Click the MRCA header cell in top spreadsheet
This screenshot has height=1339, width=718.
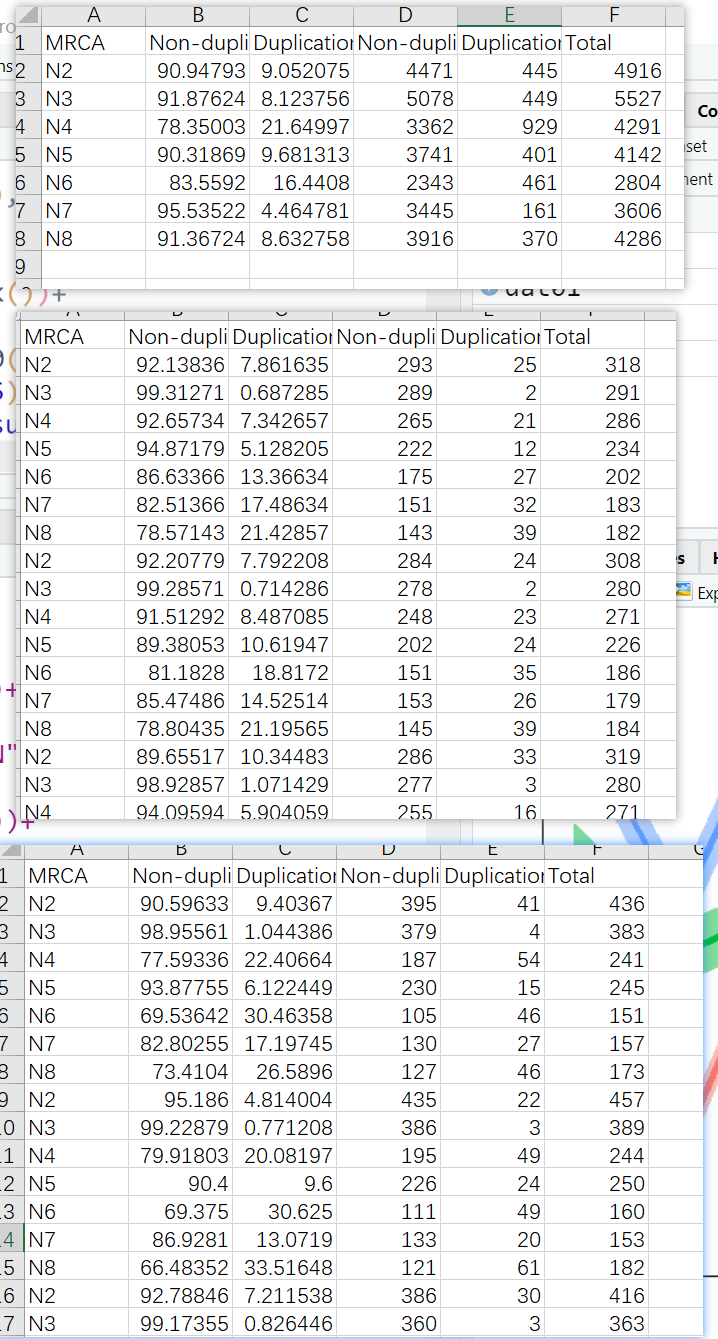pyautogui.click(x=93, y=42)
